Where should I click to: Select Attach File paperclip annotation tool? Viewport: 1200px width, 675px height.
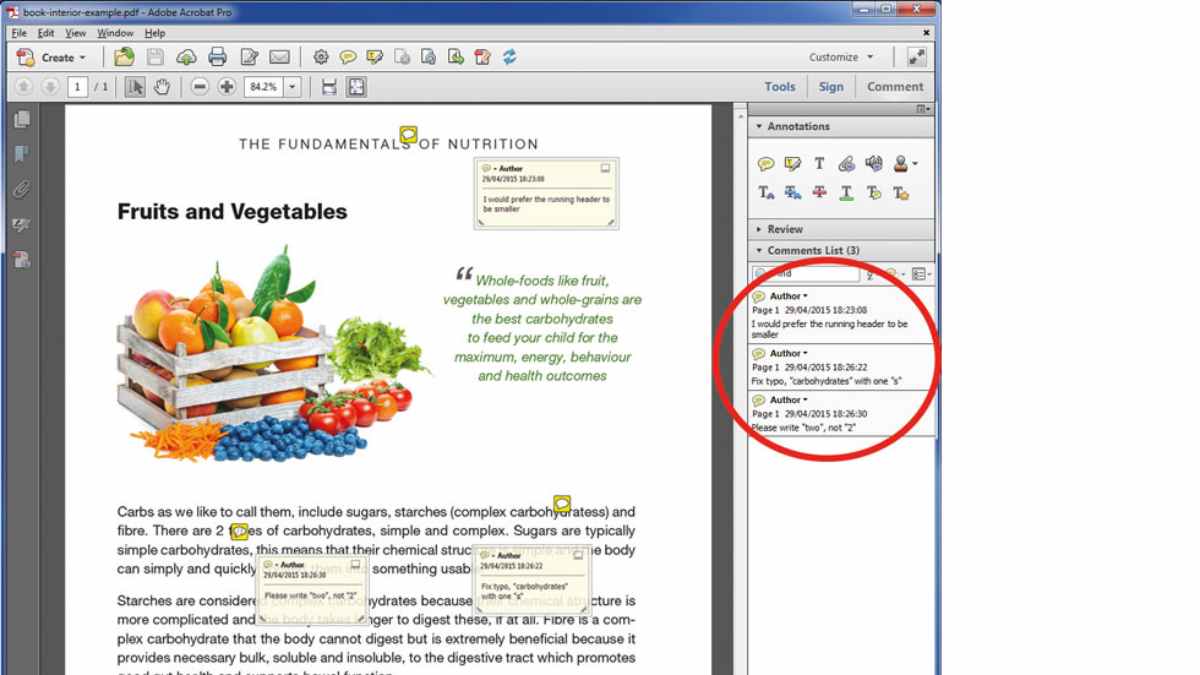click(x=847, y=164)
